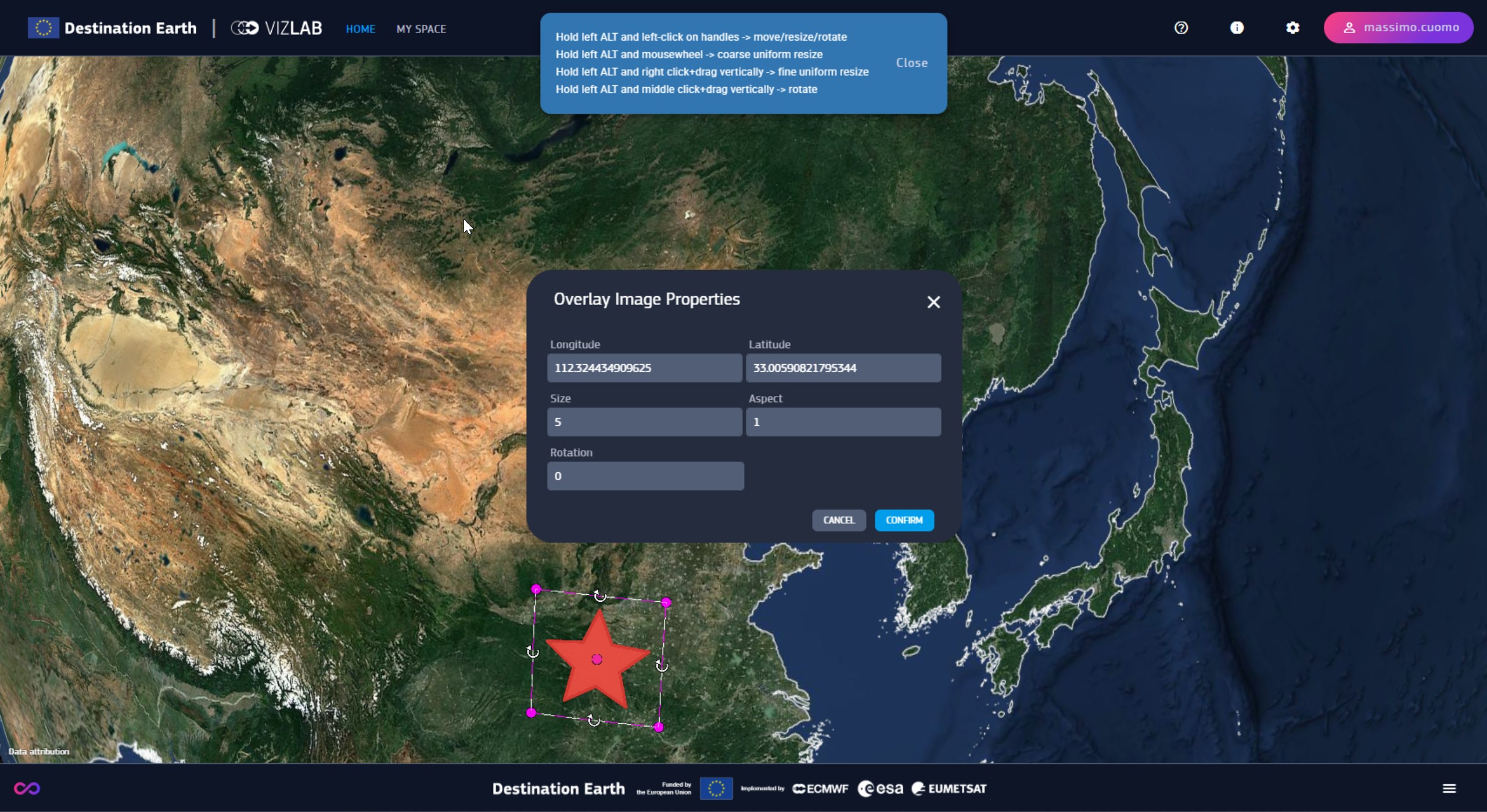Open settings gear icon

[1292, 28]
